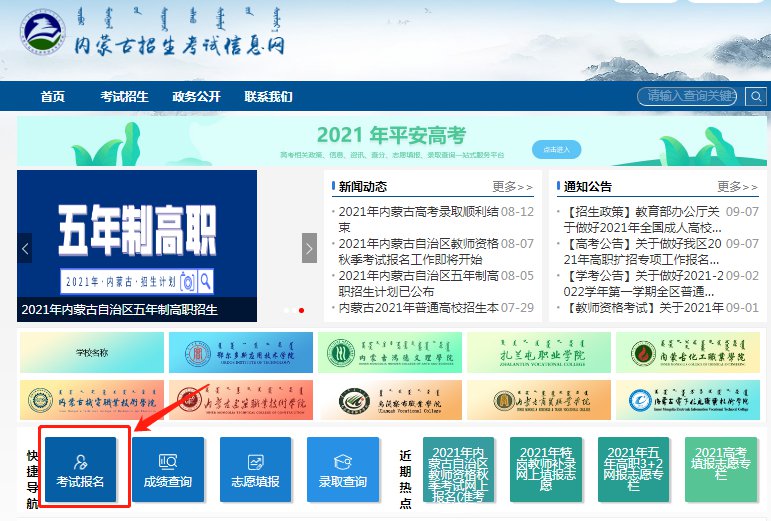771x521 pixels.
Task: Click 更多 in the 新闻动态 panel
Action: tap(512, 187)
